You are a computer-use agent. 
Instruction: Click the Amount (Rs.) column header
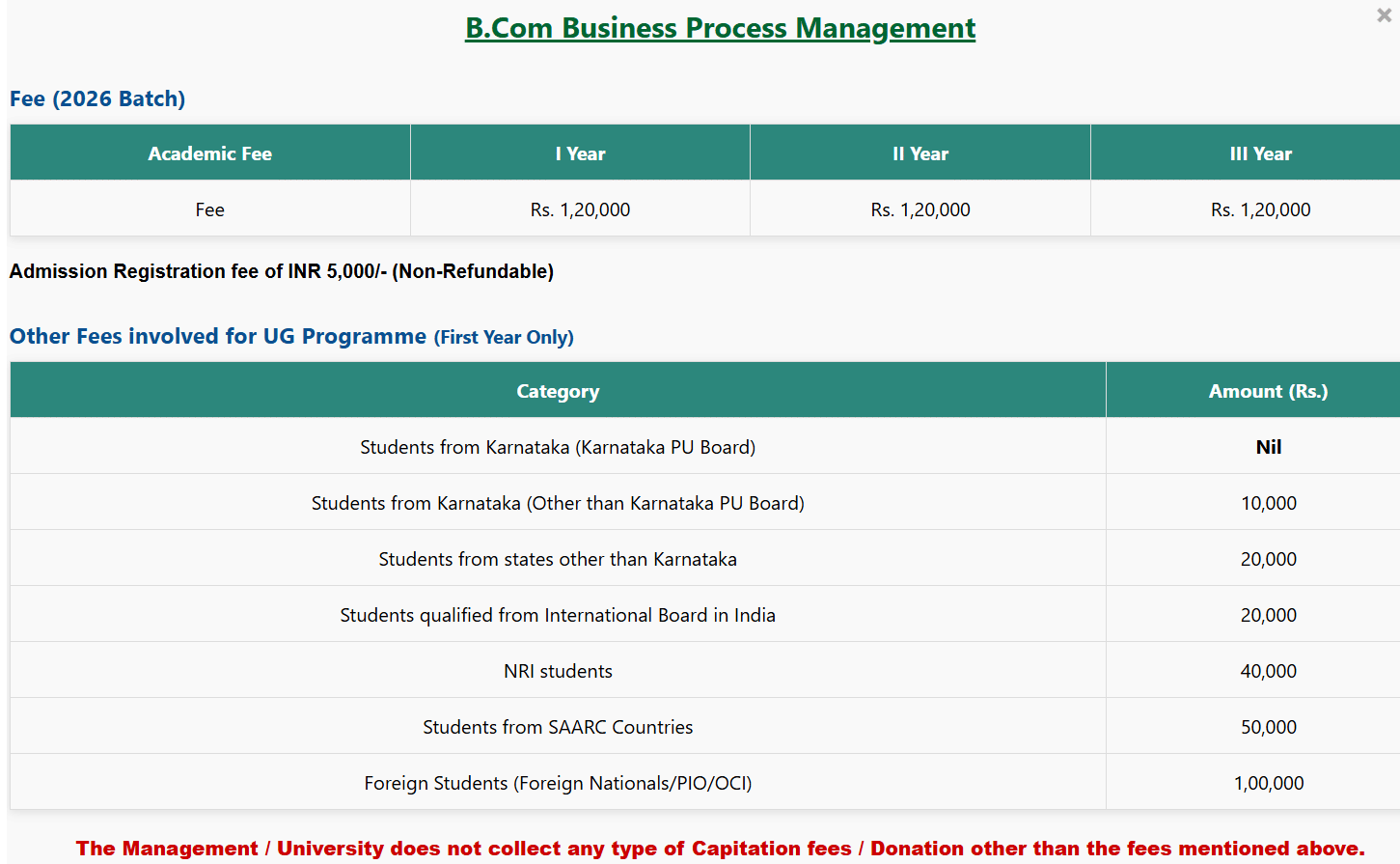click(1268, 391)
